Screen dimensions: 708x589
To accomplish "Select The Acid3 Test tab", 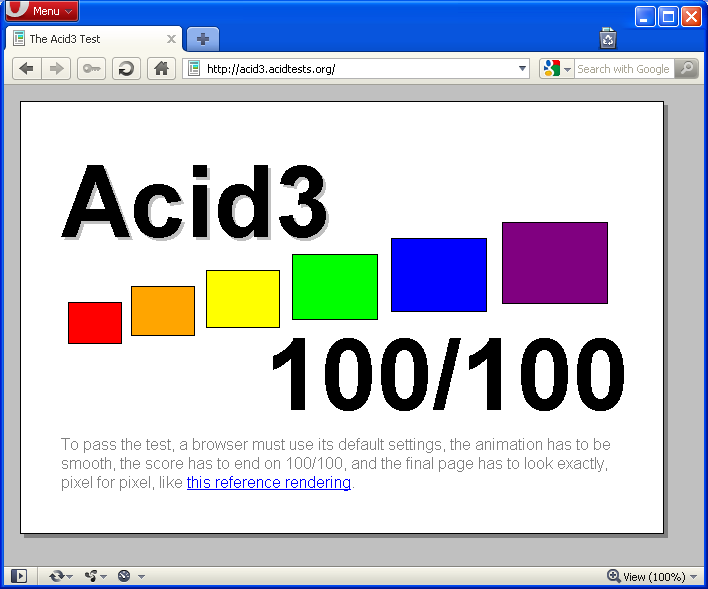I will click(94, 39).
